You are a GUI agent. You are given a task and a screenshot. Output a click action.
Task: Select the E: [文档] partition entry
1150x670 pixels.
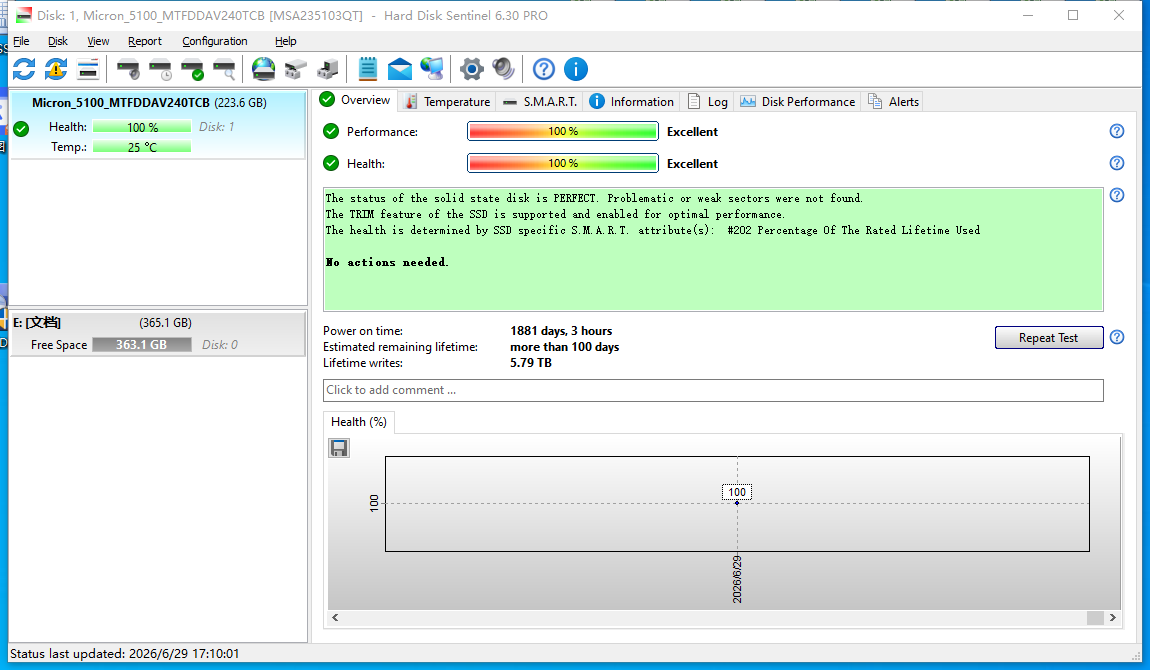click(x=158, y=334)
